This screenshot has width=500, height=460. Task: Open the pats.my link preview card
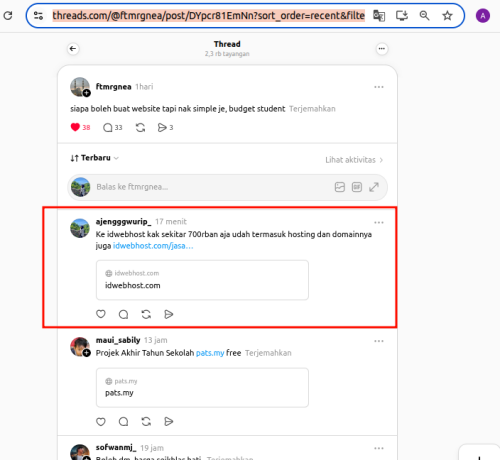coord(202,388)
